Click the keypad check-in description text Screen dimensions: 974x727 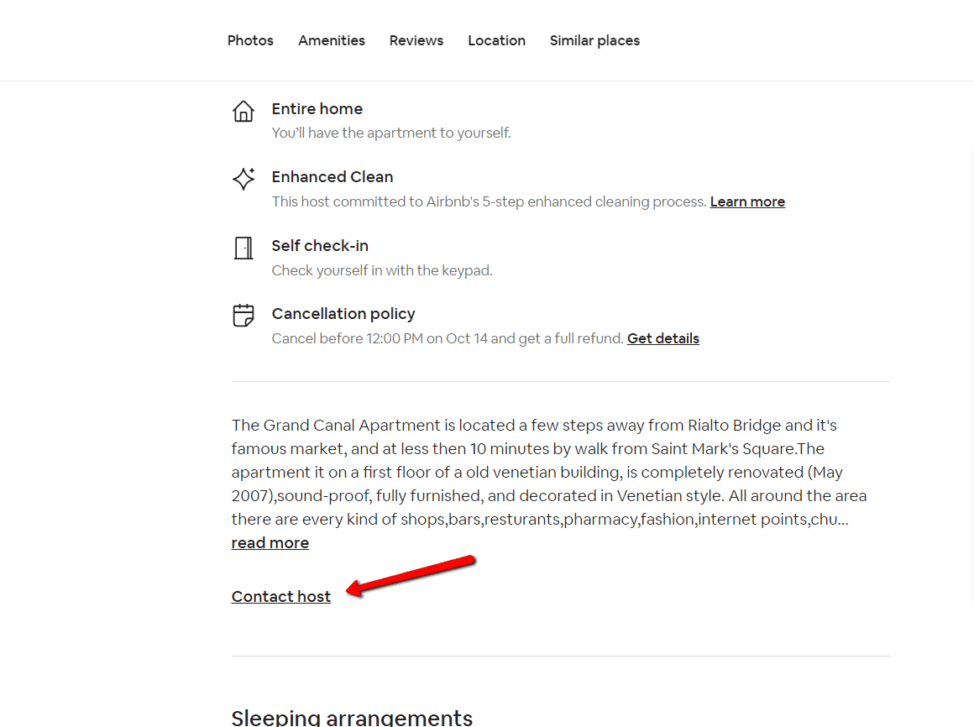[x=382, y=270]
